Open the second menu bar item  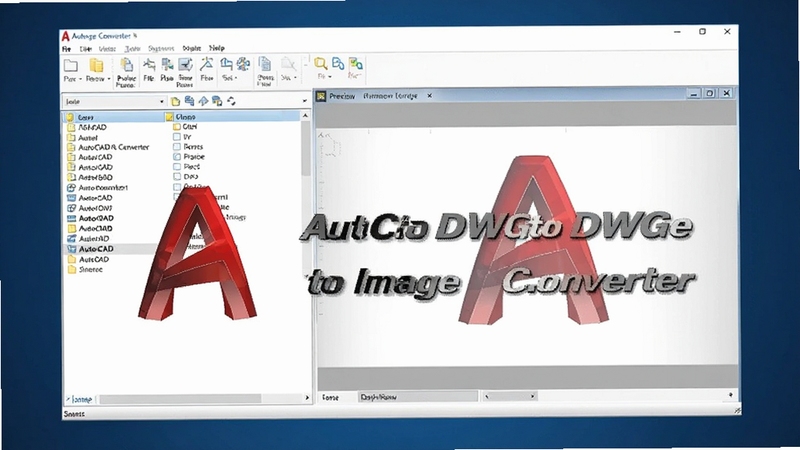(x=85, y=49)
